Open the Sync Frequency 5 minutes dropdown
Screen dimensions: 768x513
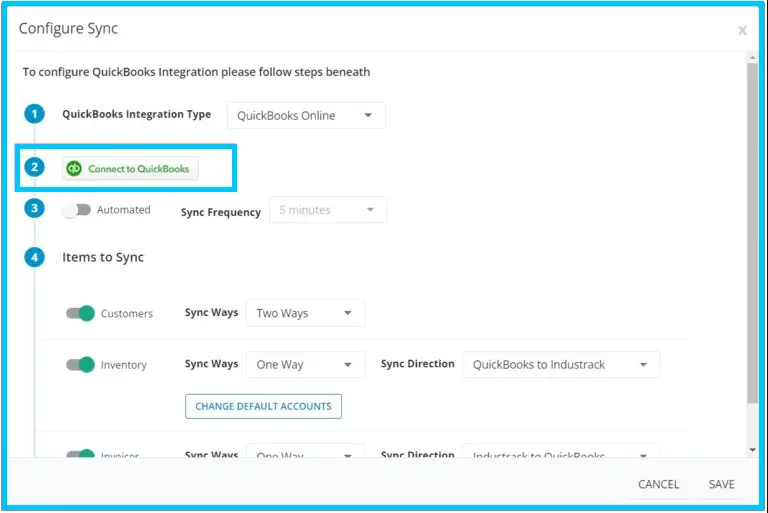click(328, 210)
